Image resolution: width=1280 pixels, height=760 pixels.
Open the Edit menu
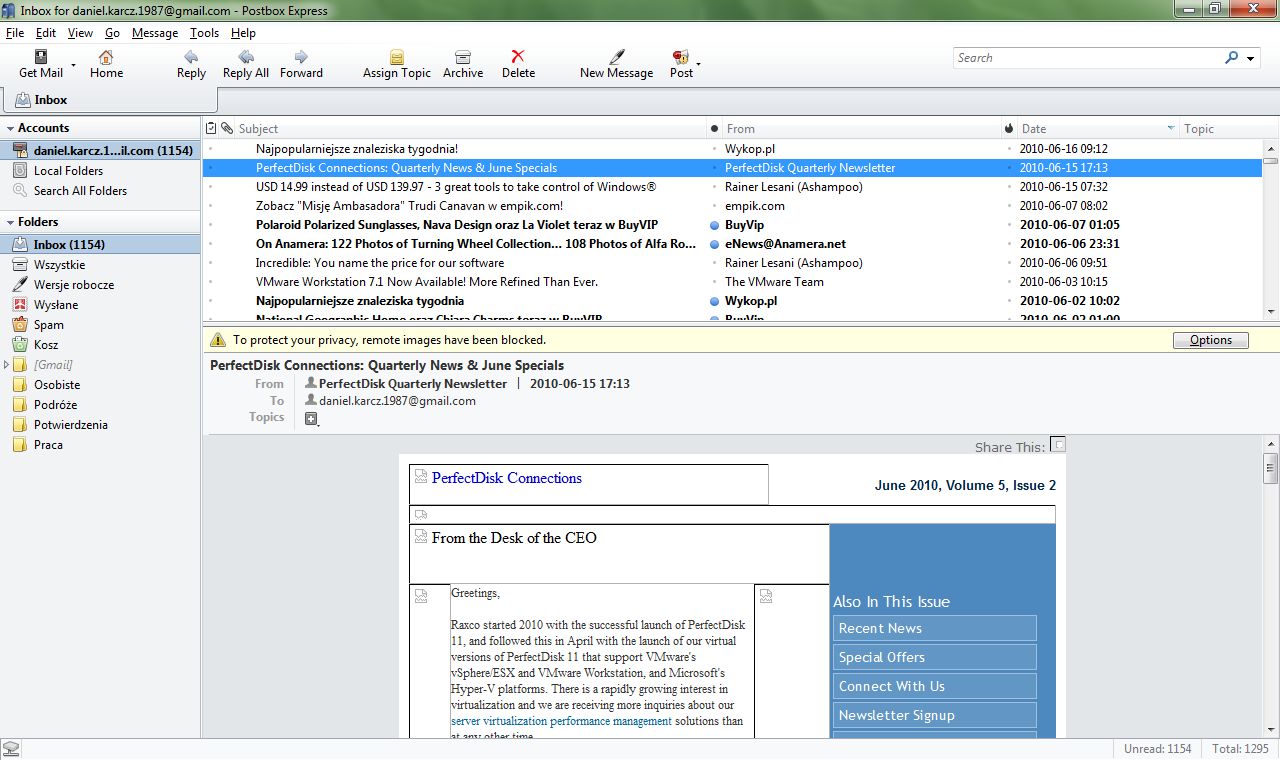coord(46,33)
